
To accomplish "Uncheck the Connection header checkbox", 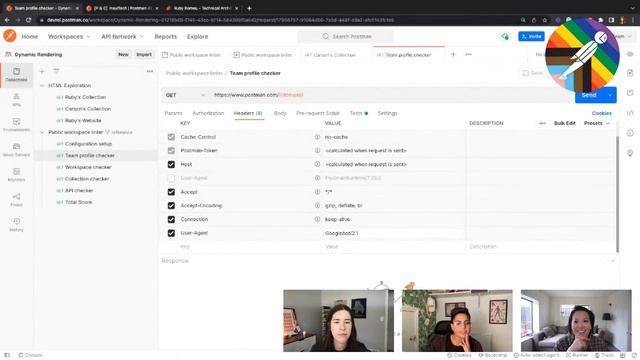I will pyautogui.click(x=171, y=219).
